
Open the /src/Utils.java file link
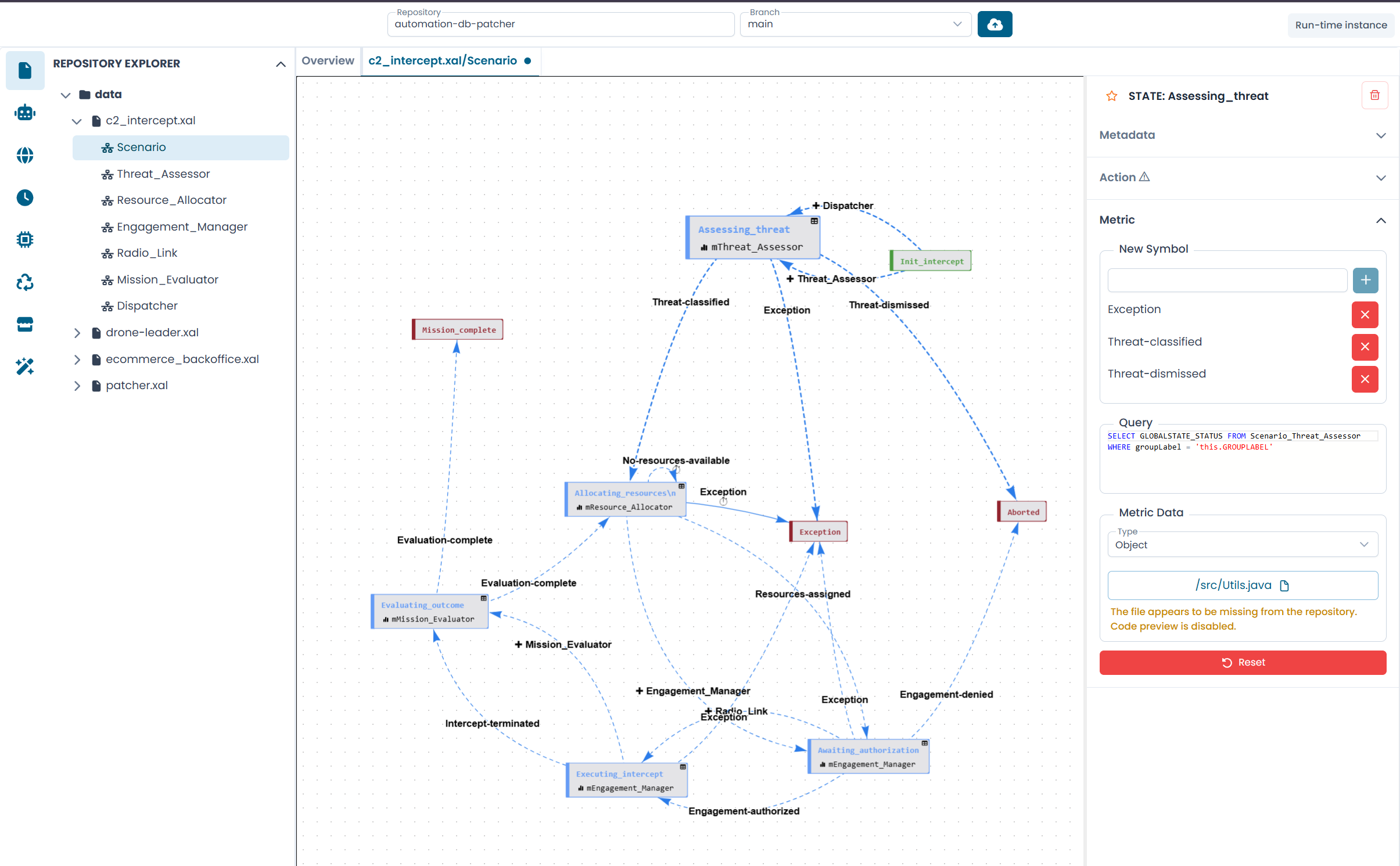1243,585
